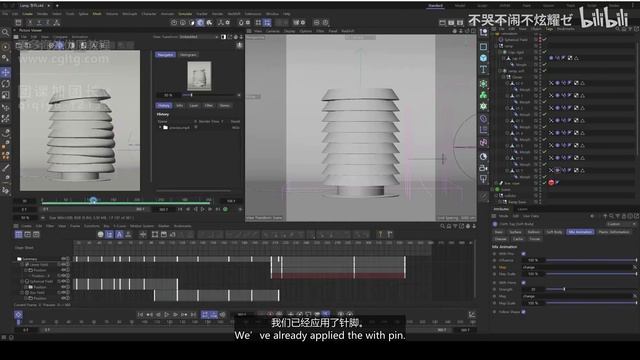Click the red tag on the brush object row
The height and width of the screenshot is (360, 640).
(x=551, y=182)
